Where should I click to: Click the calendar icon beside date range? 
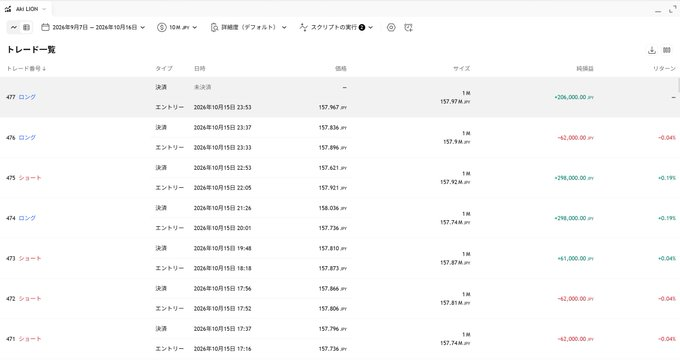click(45, 27)
